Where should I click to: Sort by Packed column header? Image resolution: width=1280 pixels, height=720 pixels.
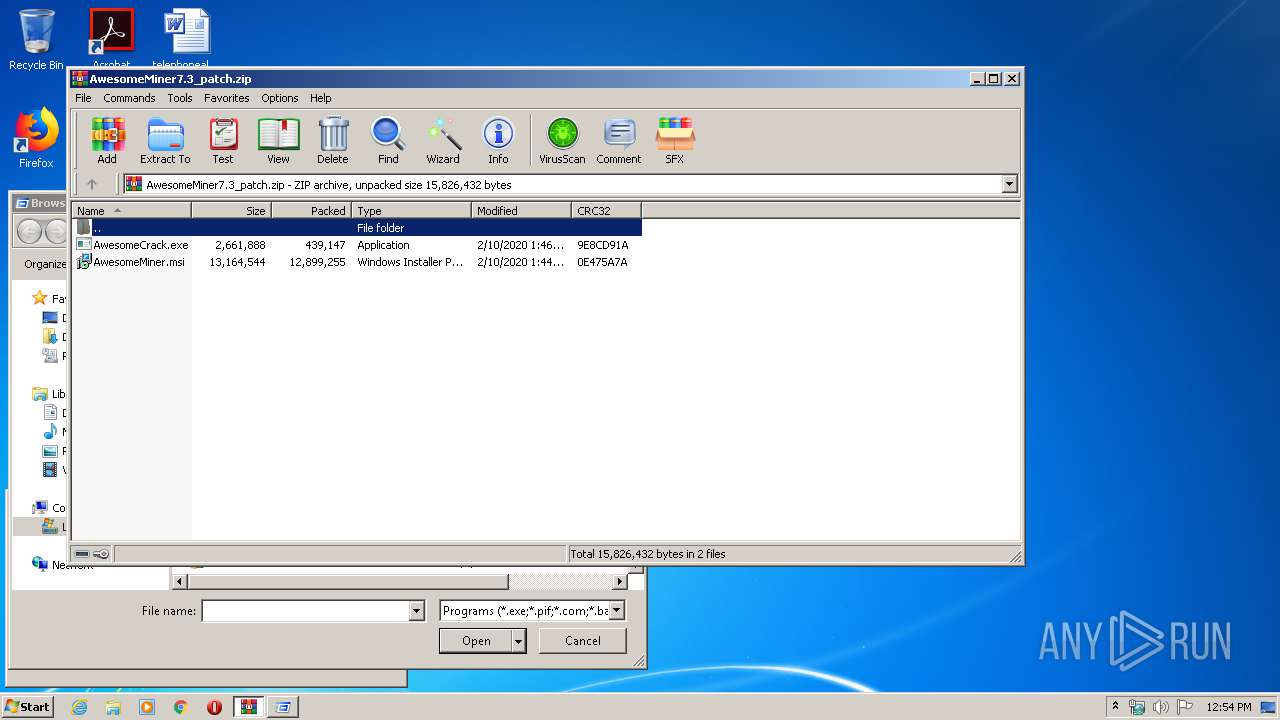[312, 211]
